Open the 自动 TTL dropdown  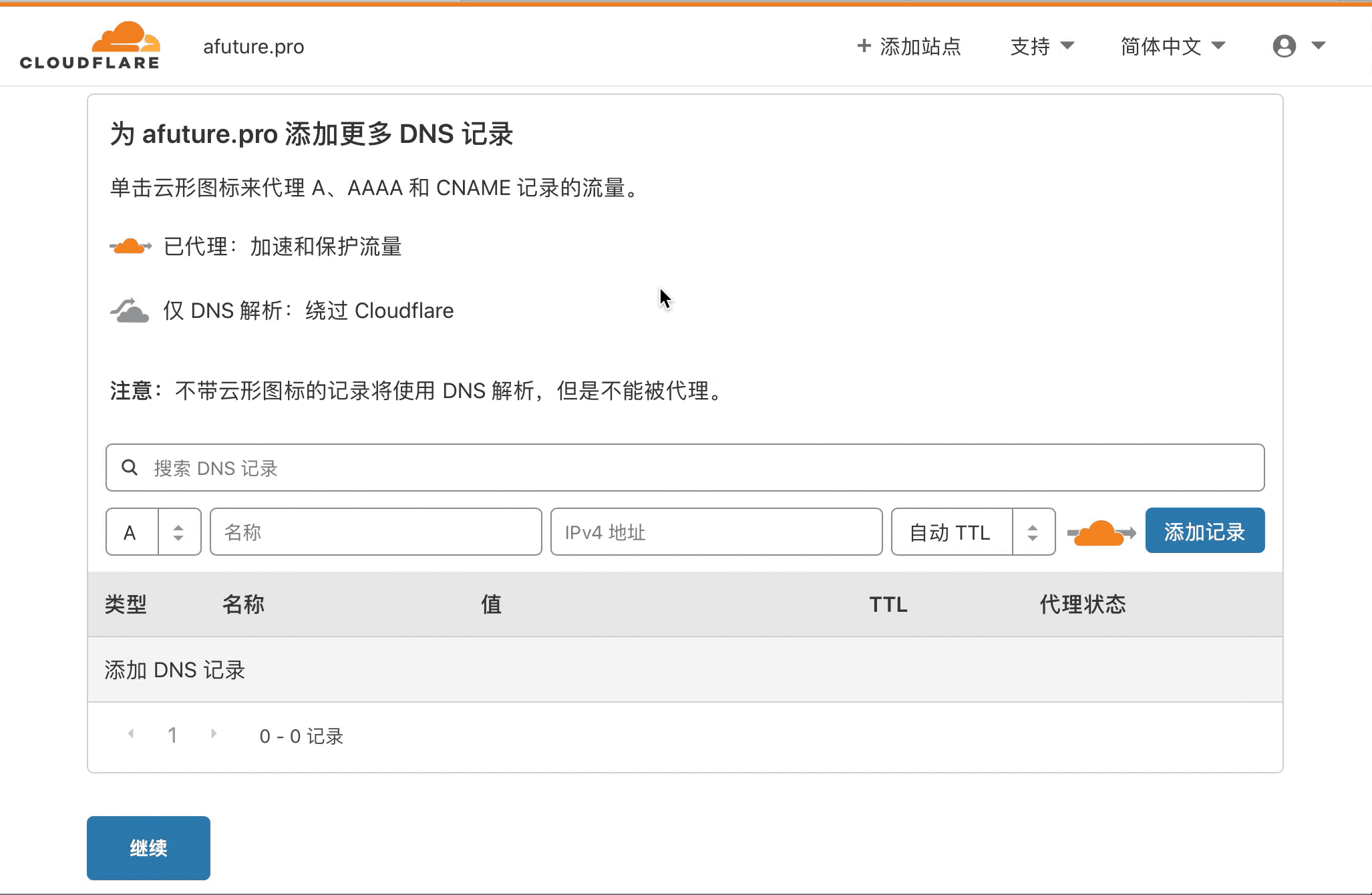pos(973,532)
